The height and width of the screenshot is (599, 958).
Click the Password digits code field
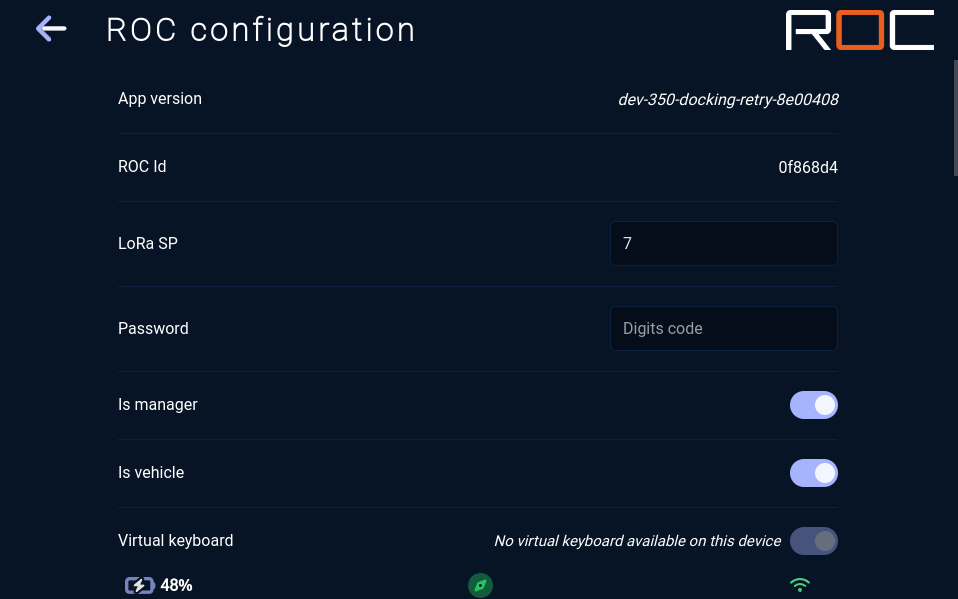pyautogui.click(x=723, y=328)
